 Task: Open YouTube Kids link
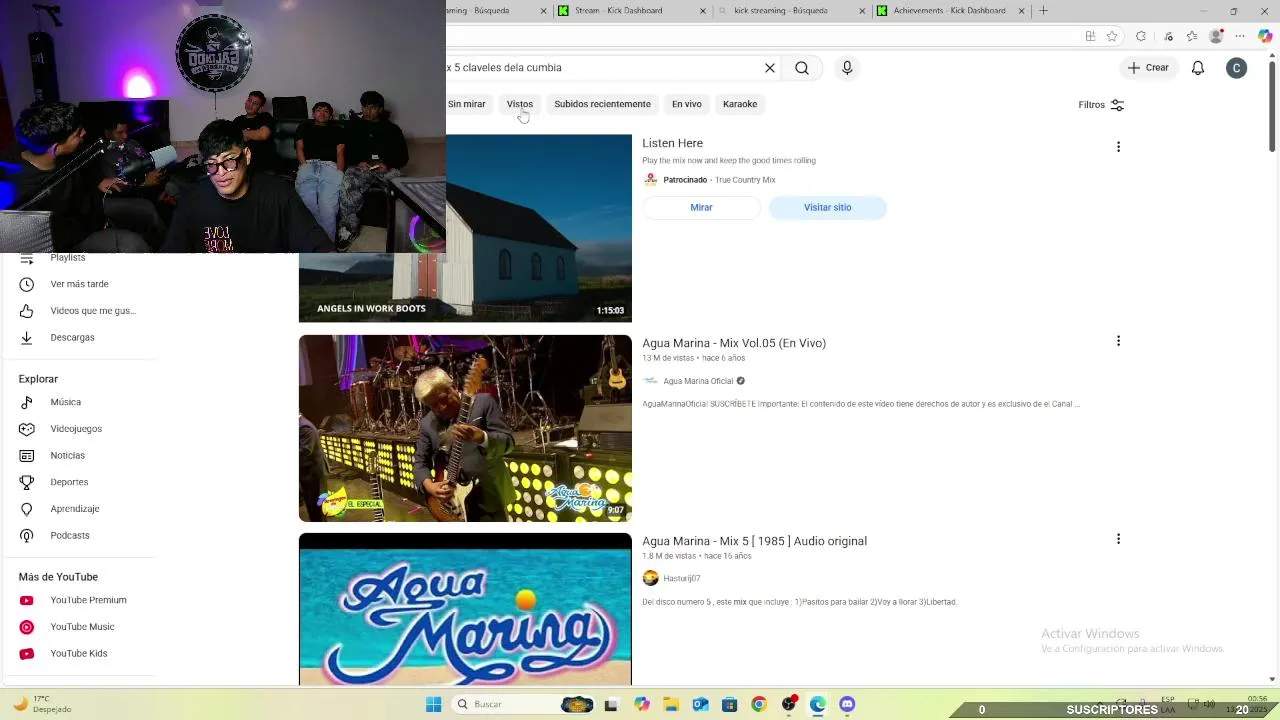pos(78,654)
